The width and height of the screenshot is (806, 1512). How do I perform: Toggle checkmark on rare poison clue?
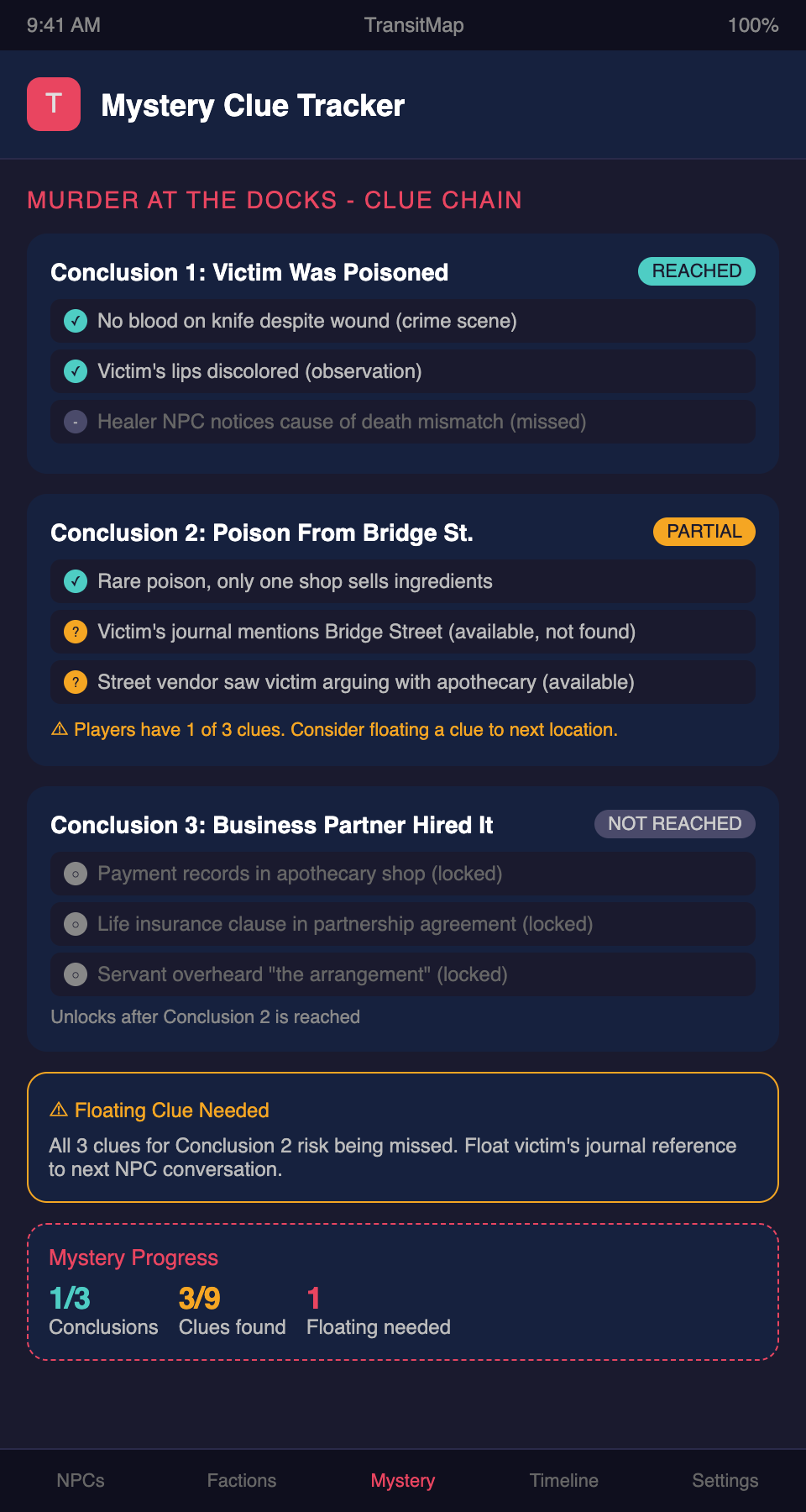point(76,581)
